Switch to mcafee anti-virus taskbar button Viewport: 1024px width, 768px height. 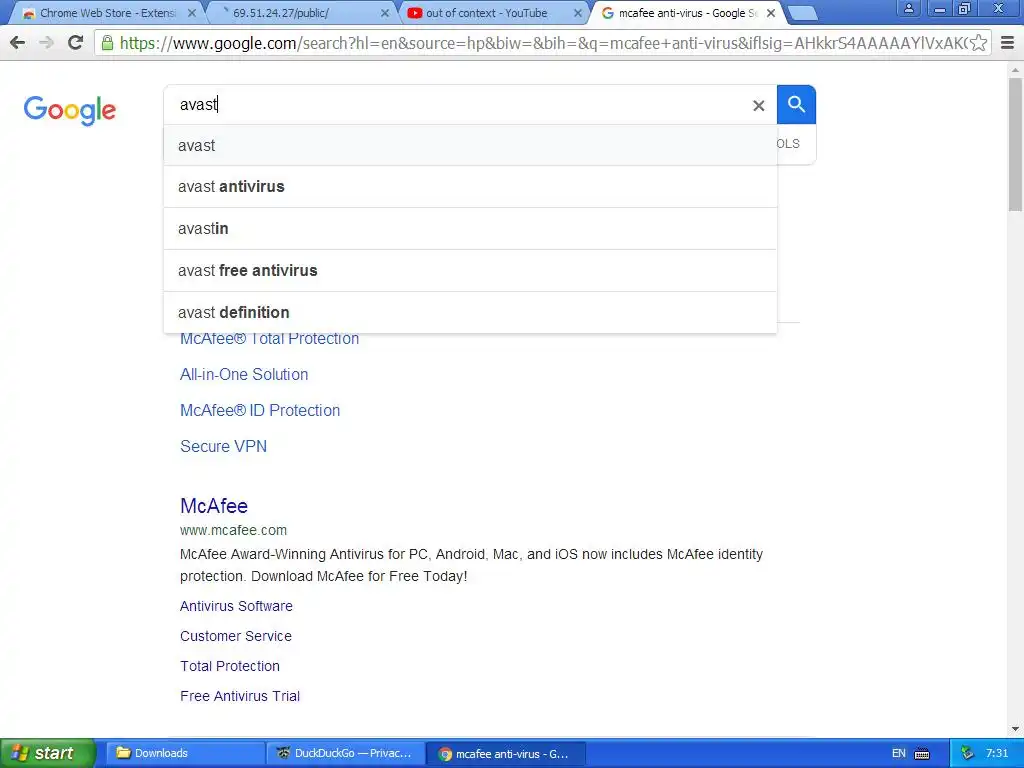coord(505,754)
